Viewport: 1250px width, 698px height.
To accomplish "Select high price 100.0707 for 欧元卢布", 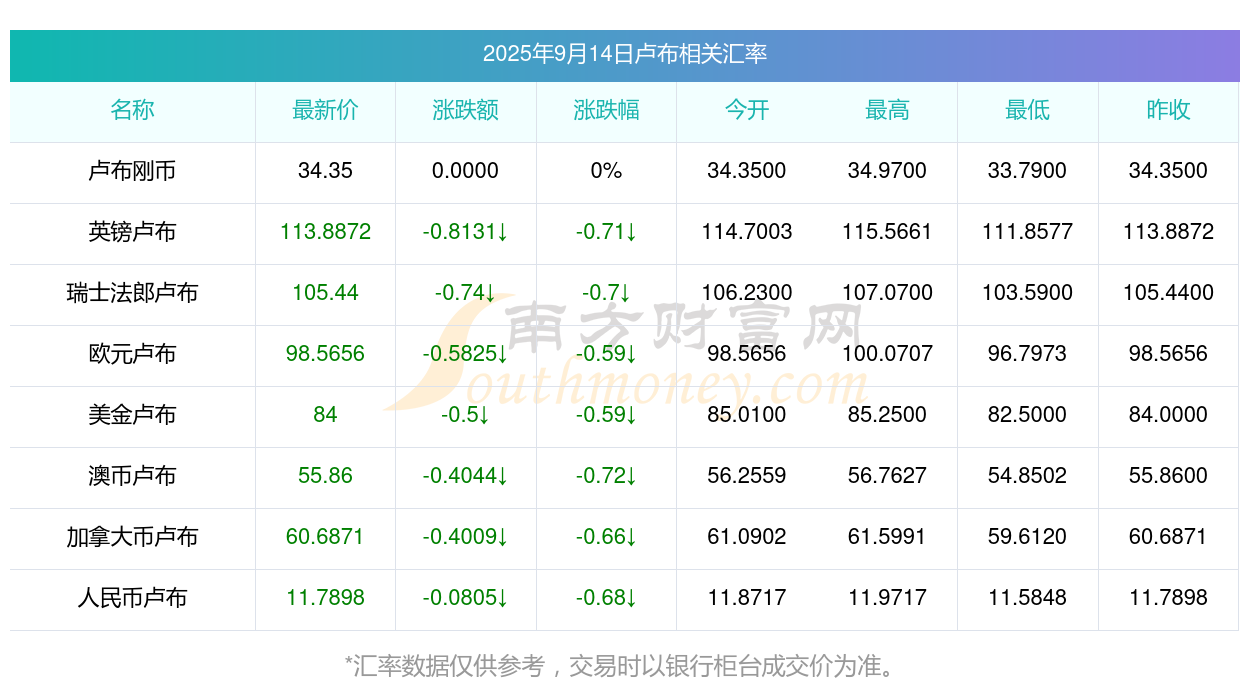I will click(887, 354).
